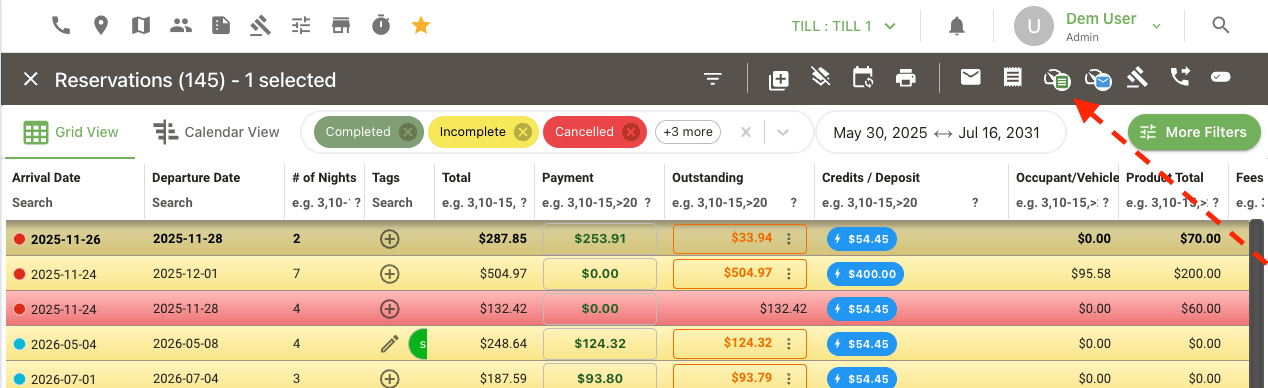Open options menu for $33.94 outstanding

coord(789,239)
